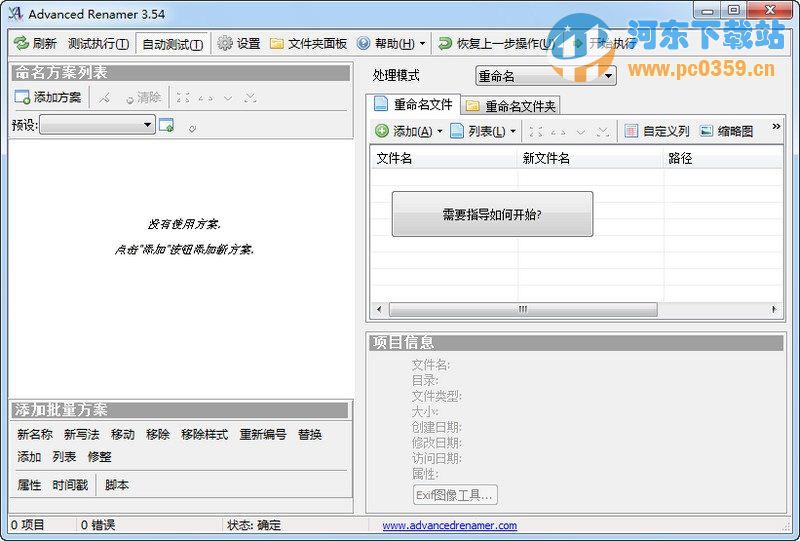Click the green Add (添加) files button
Image resolution: width=800 pixels, height=541 pixels.
404,131
